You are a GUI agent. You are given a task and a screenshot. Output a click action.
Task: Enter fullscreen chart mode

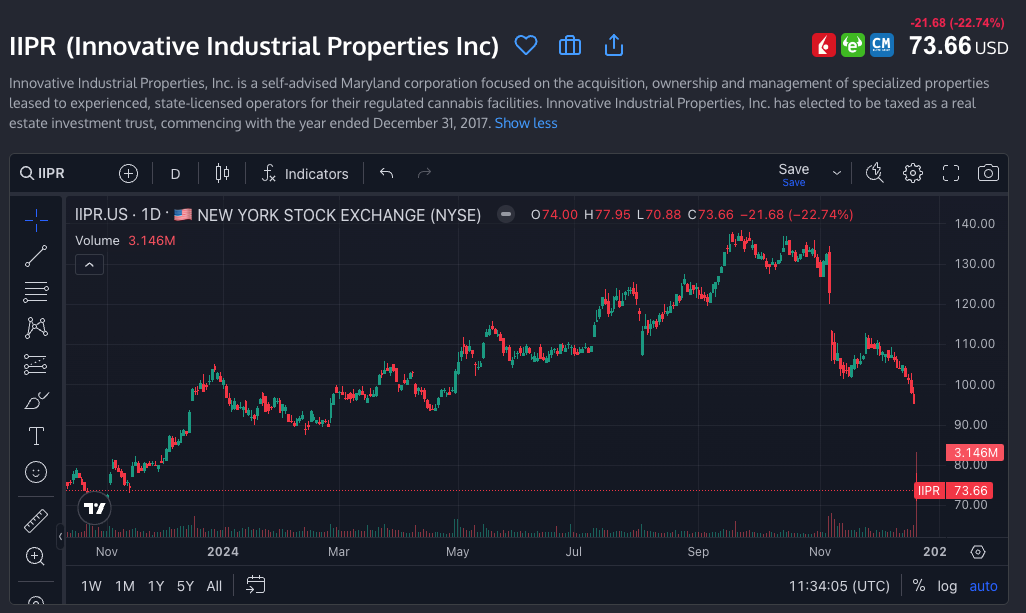pyautogui.click(x=951, y=173)
